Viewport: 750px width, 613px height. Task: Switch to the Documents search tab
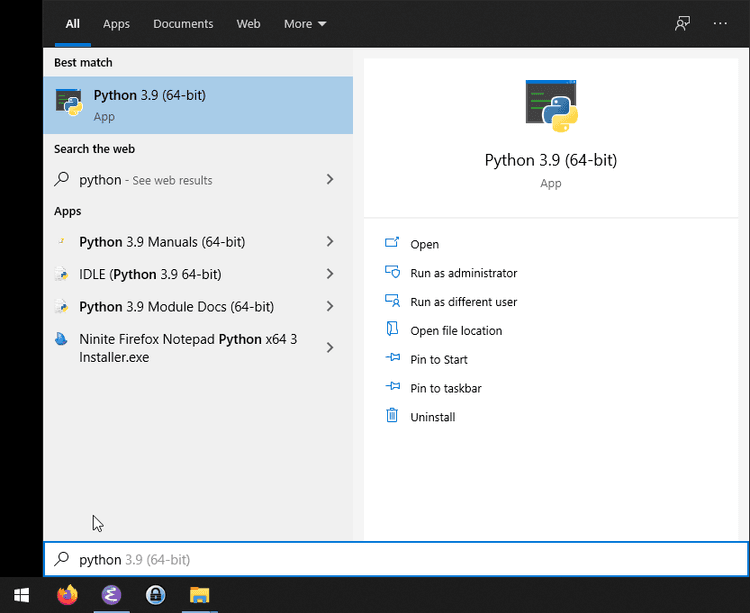[183, 24]
